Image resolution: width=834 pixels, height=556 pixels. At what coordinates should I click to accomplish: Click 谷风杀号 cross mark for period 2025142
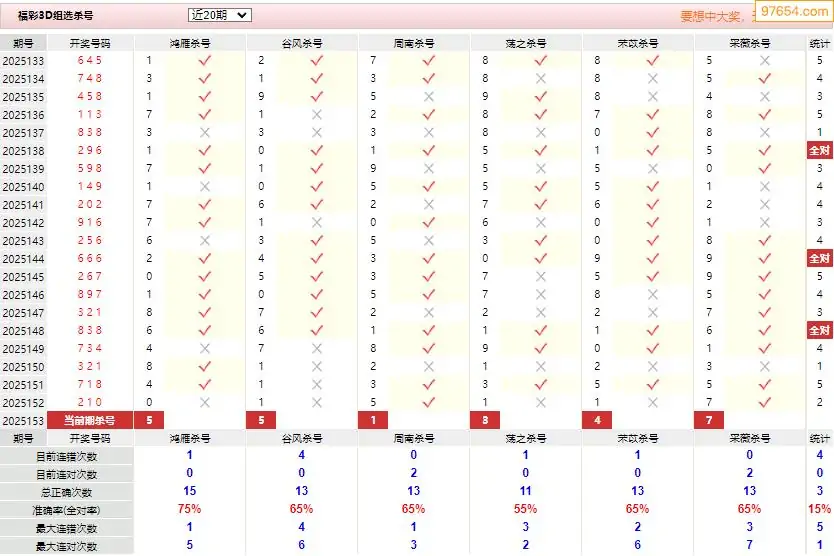(x=317, y=222)
